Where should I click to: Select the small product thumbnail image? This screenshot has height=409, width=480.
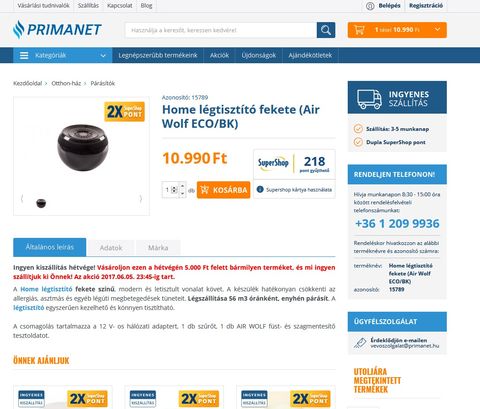click(x=41, y=203)
